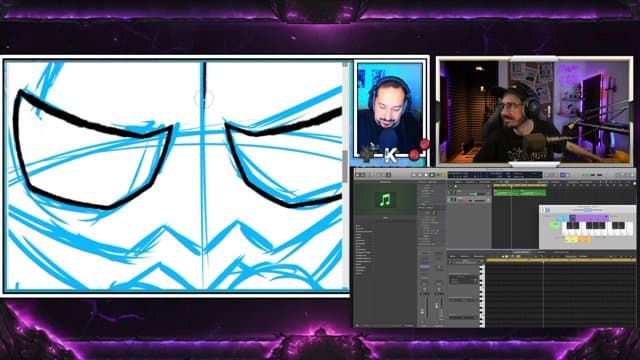Image resolution: width=640 pixels, height=360 pixels.
Task: Click the green music note icon in the Library
Action: pyautogui.click(x=385, y=200)
